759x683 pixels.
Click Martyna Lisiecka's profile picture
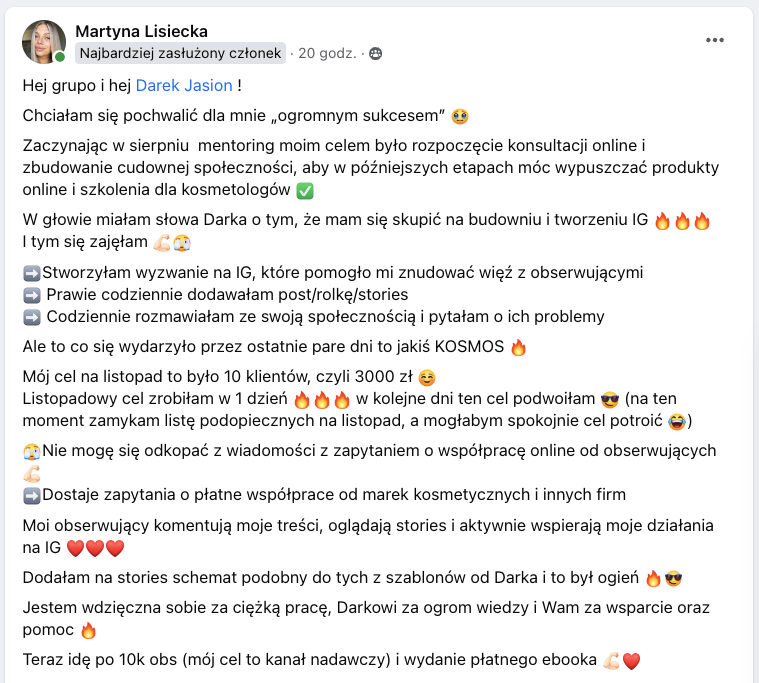(x=43, y=42)
